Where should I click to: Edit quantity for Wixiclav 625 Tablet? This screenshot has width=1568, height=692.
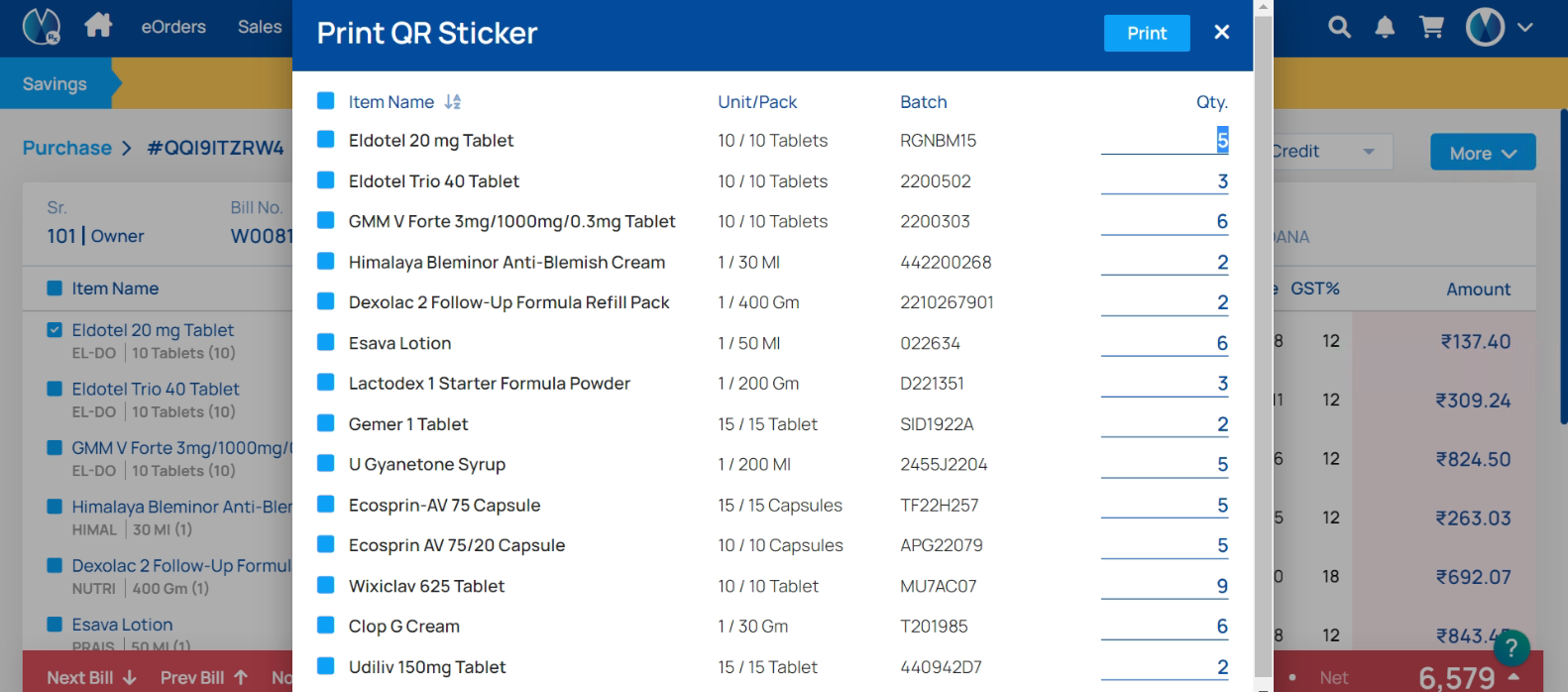[x=1165, y=585]
